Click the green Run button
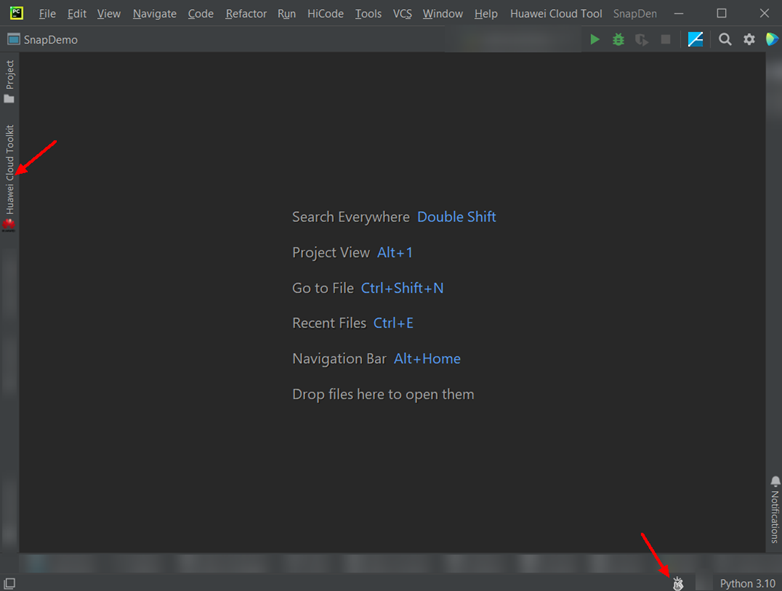The image size is (782, 591). (594, 39)
